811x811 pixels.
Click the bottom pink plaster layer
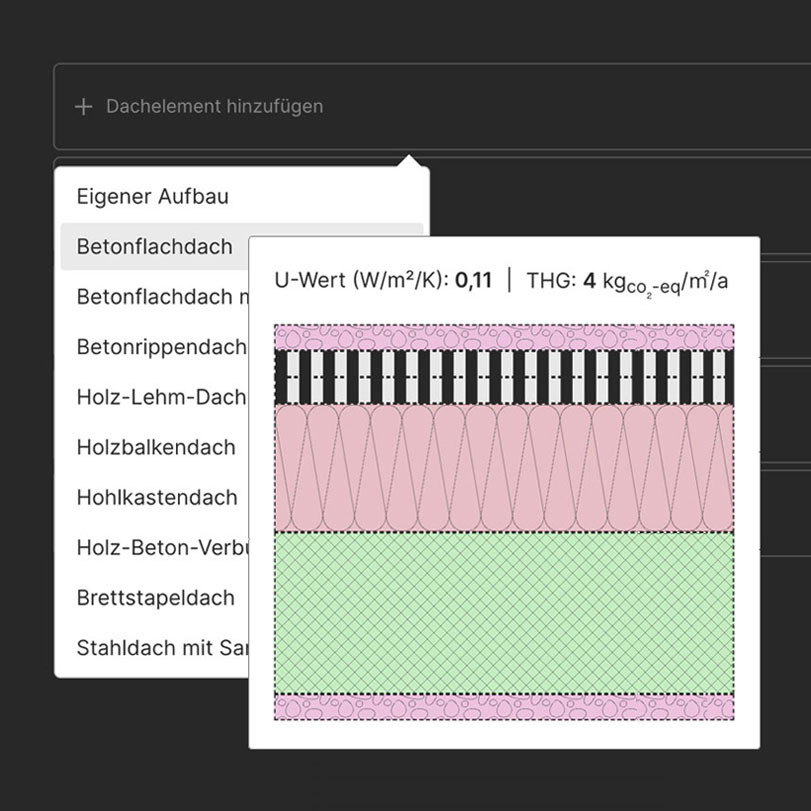click(x=504, y=707)
